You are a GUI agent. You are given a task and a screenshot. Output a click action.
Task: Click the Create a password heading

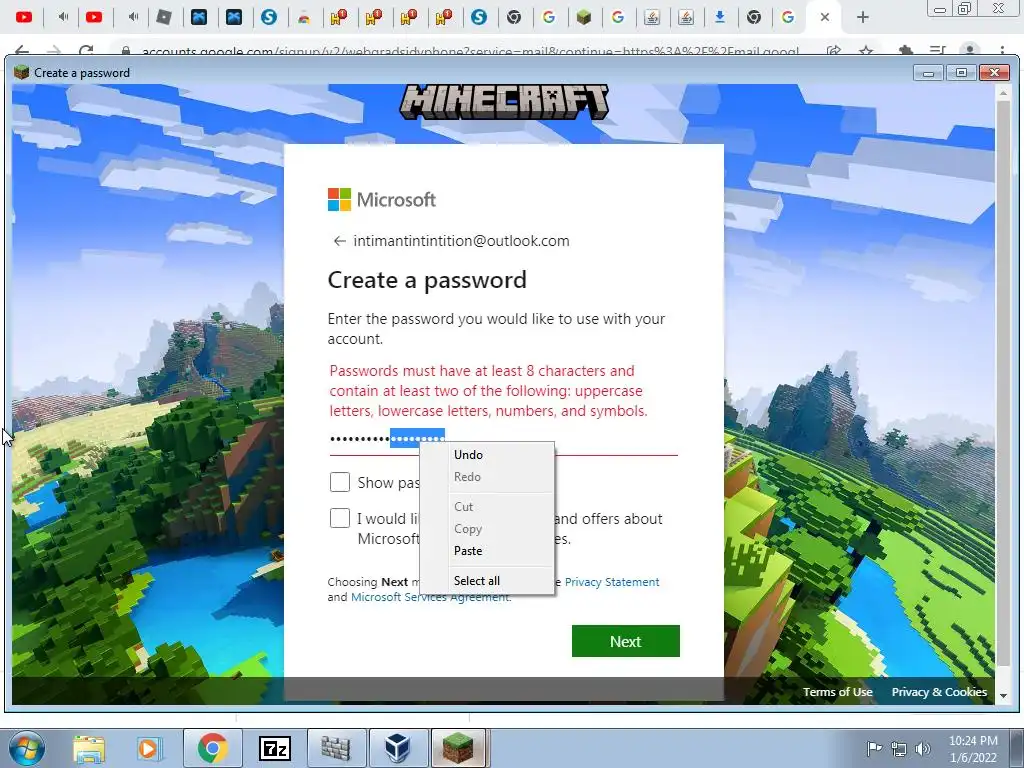(x=426, y=280)
